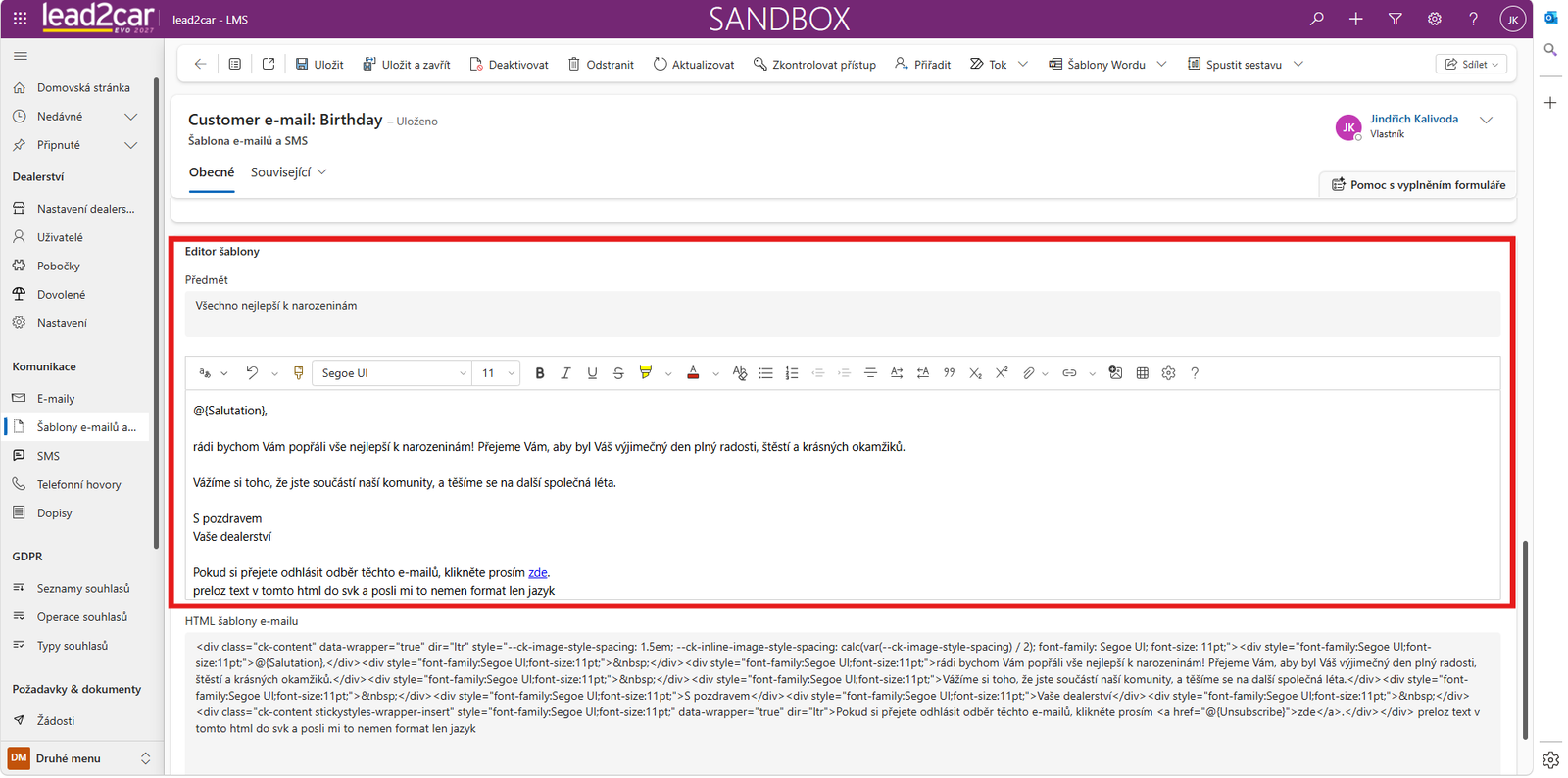Open the editor personalization settings gear

(x=1168, y=373)
